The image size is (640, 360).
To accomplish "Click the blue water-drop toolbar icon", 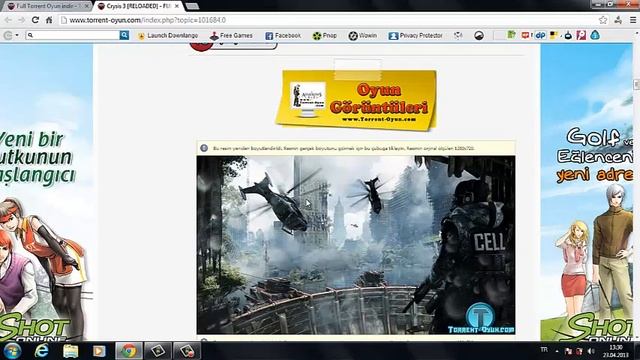I will coord(595,36).
